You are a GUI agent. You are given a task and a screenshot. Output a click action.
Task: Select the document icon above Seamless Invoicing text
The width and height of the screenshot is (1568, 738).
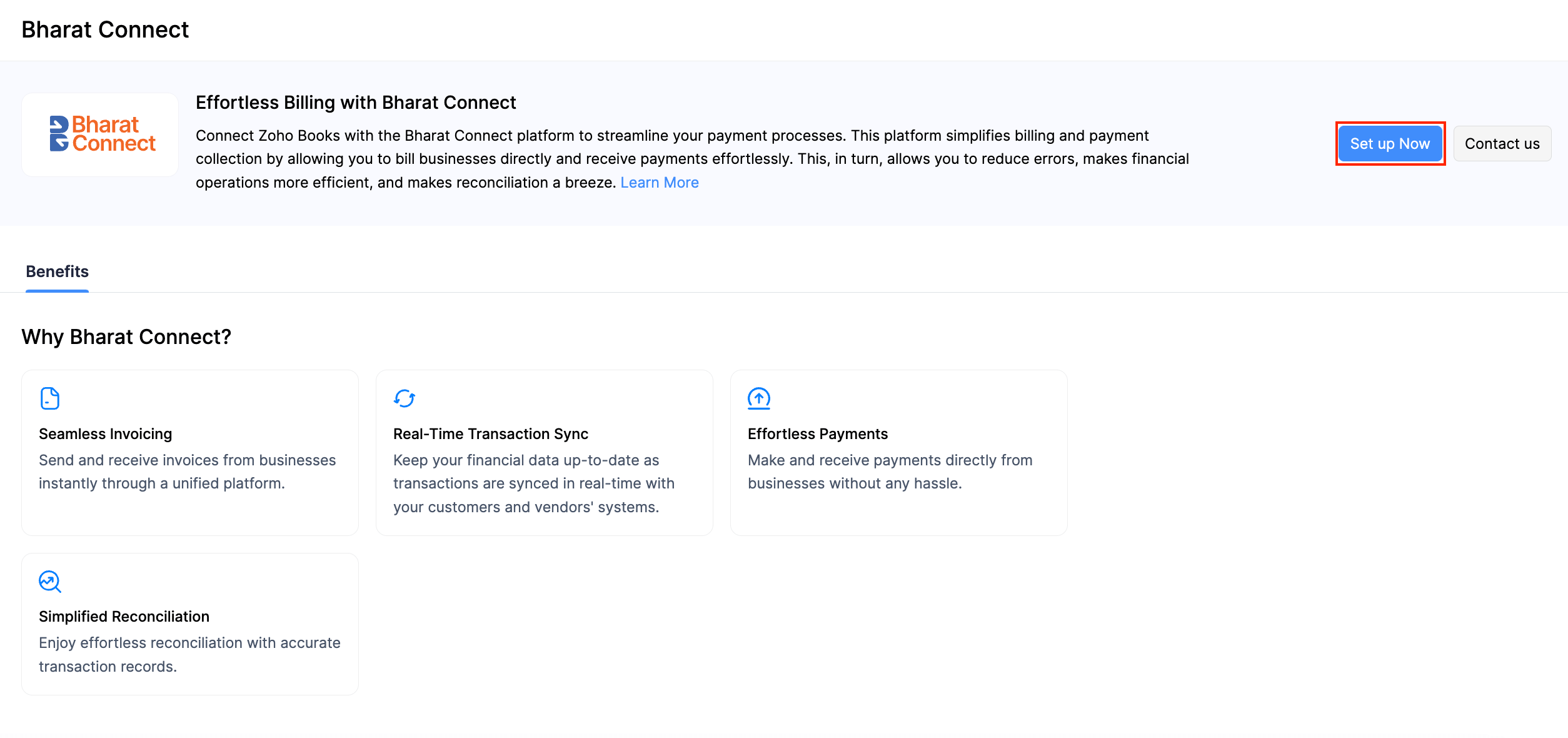click(50, 398)
